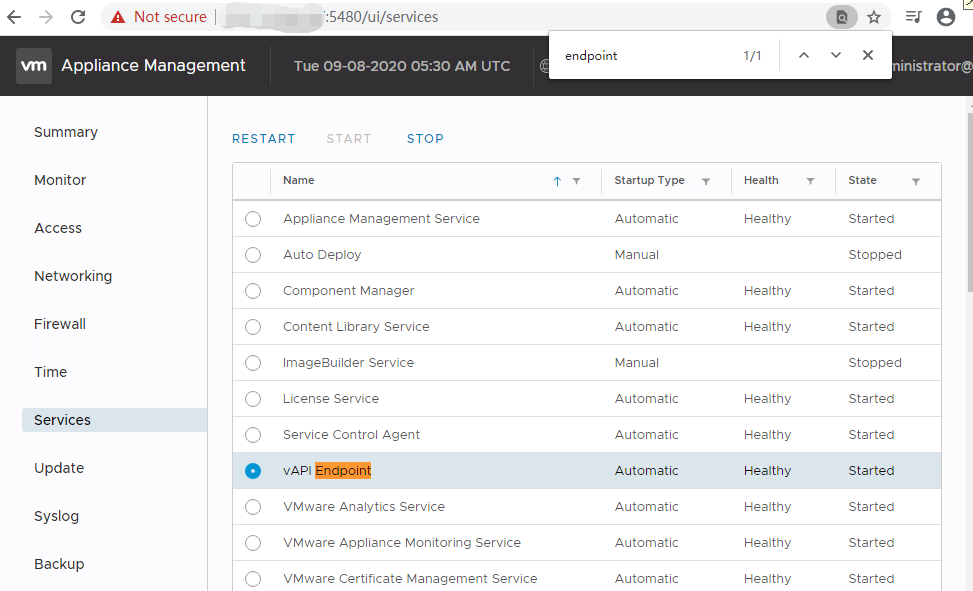Open the Networking page in sidebar
973x591 pixels.
(73, 276)
